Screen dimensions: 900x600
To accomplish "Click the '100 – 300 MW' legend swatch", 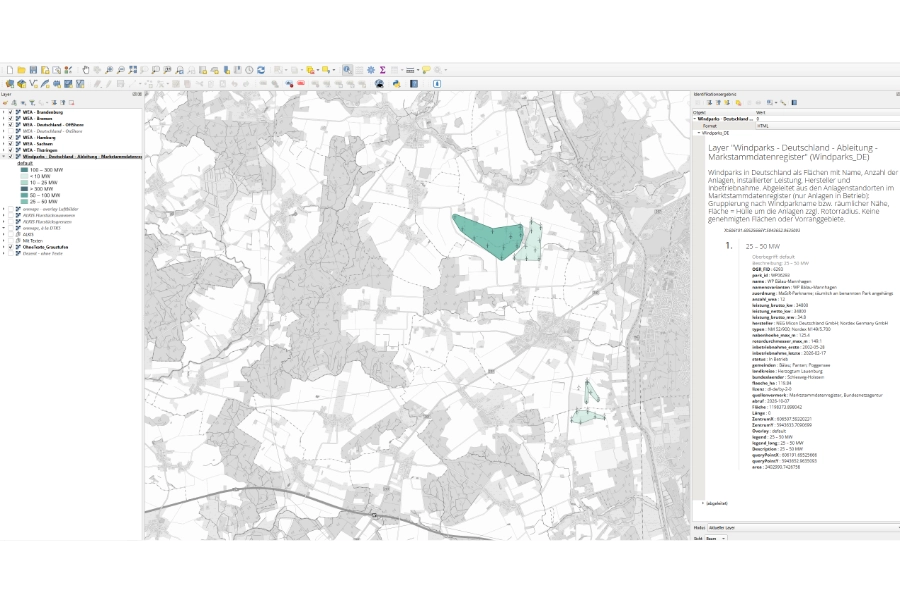I will click(24, 170).
